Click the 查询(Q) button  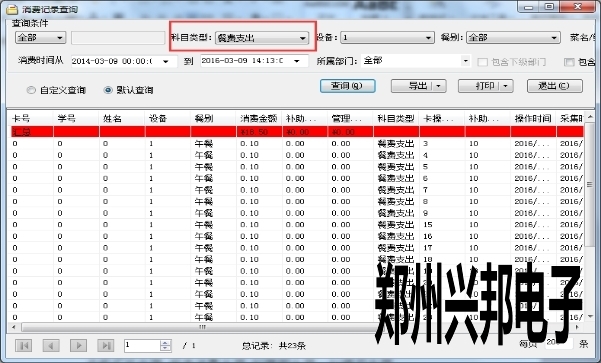pos(347,86)
